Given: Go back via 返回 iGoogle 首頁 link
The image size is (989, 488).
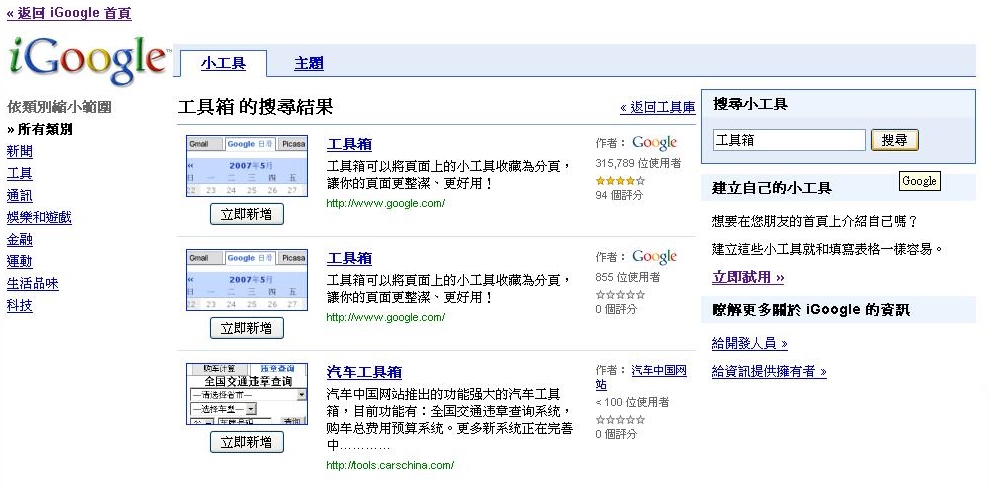Looking at the screenshot, I should tap(69, 13).
